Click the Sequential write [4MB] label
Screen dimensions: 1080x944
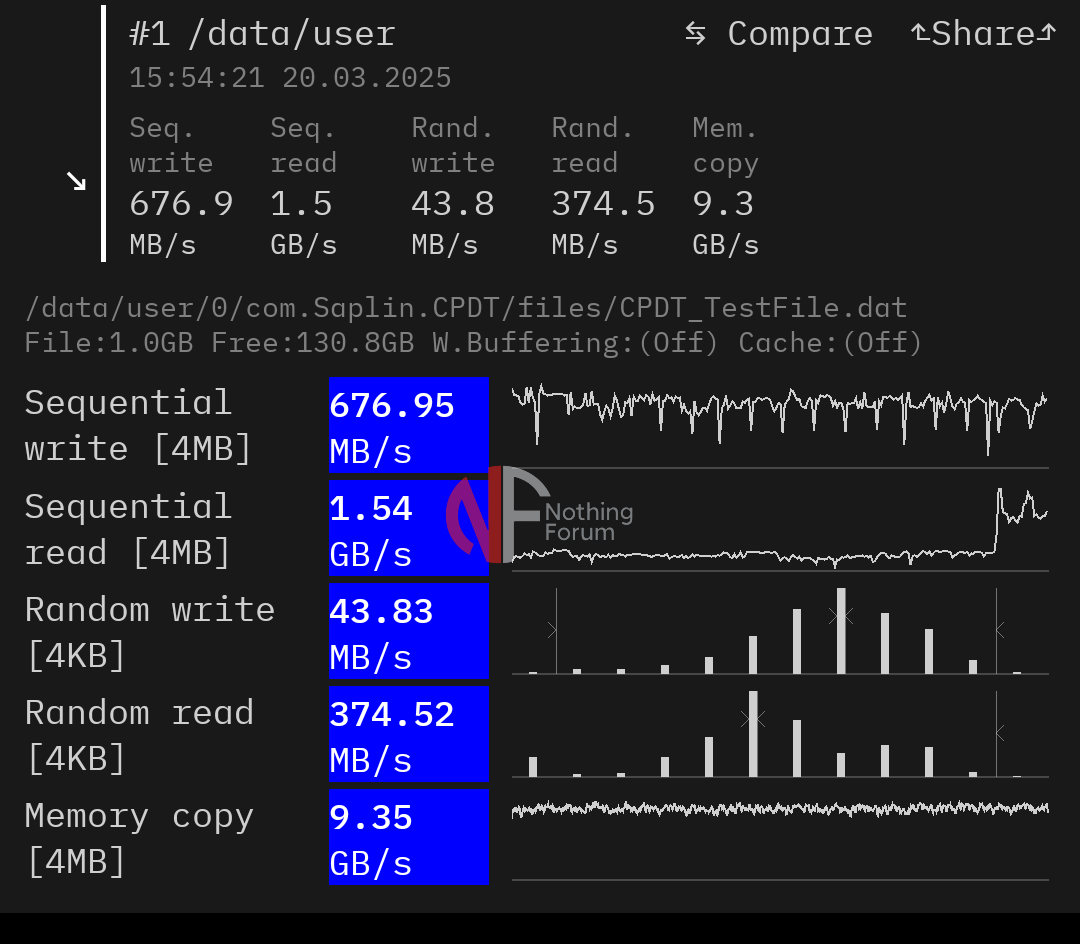pos(138,426)
